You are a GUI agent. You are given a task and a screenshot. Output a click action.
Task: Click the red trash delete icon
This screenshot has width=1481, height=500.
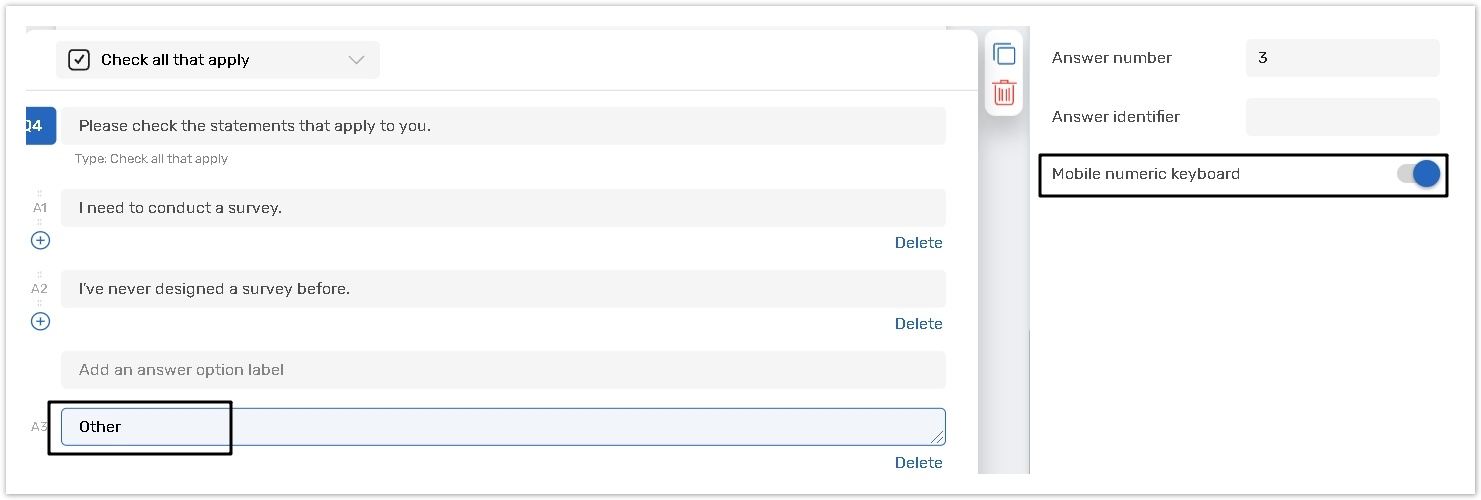(1004, 93)
